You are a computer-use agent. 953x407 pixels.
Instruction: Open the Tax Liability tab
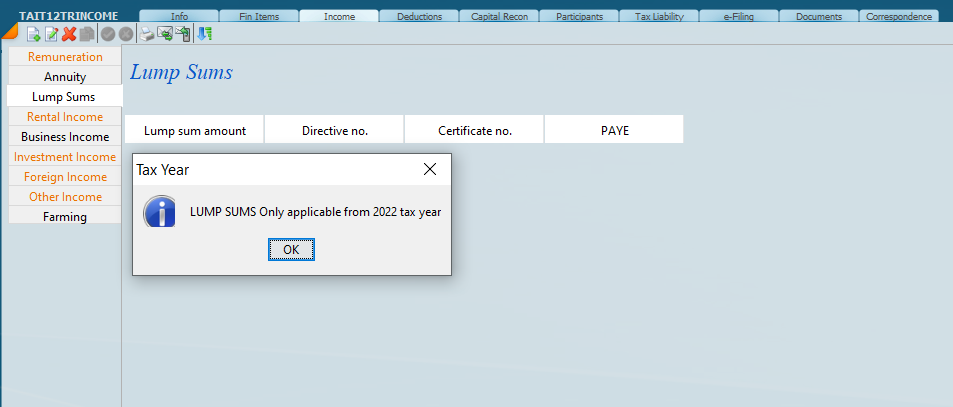(x=658, y=16)
